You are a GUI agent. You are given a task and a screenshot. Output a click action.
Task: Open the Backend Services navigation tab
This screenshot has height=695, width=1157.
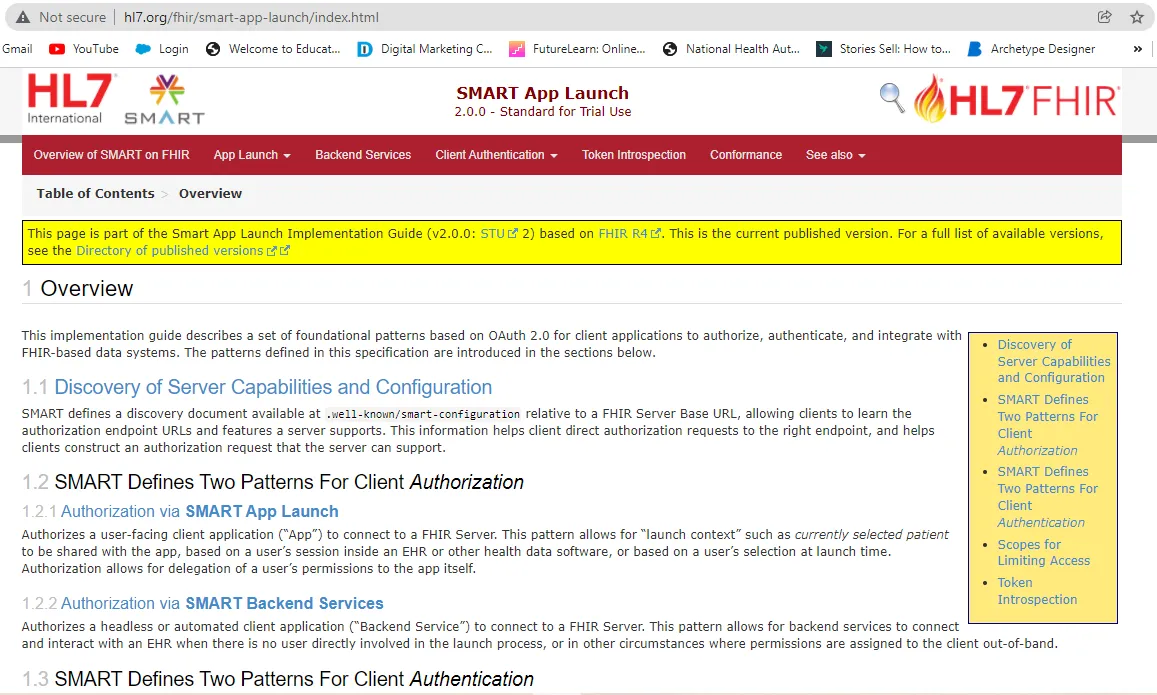click(363, 155)
